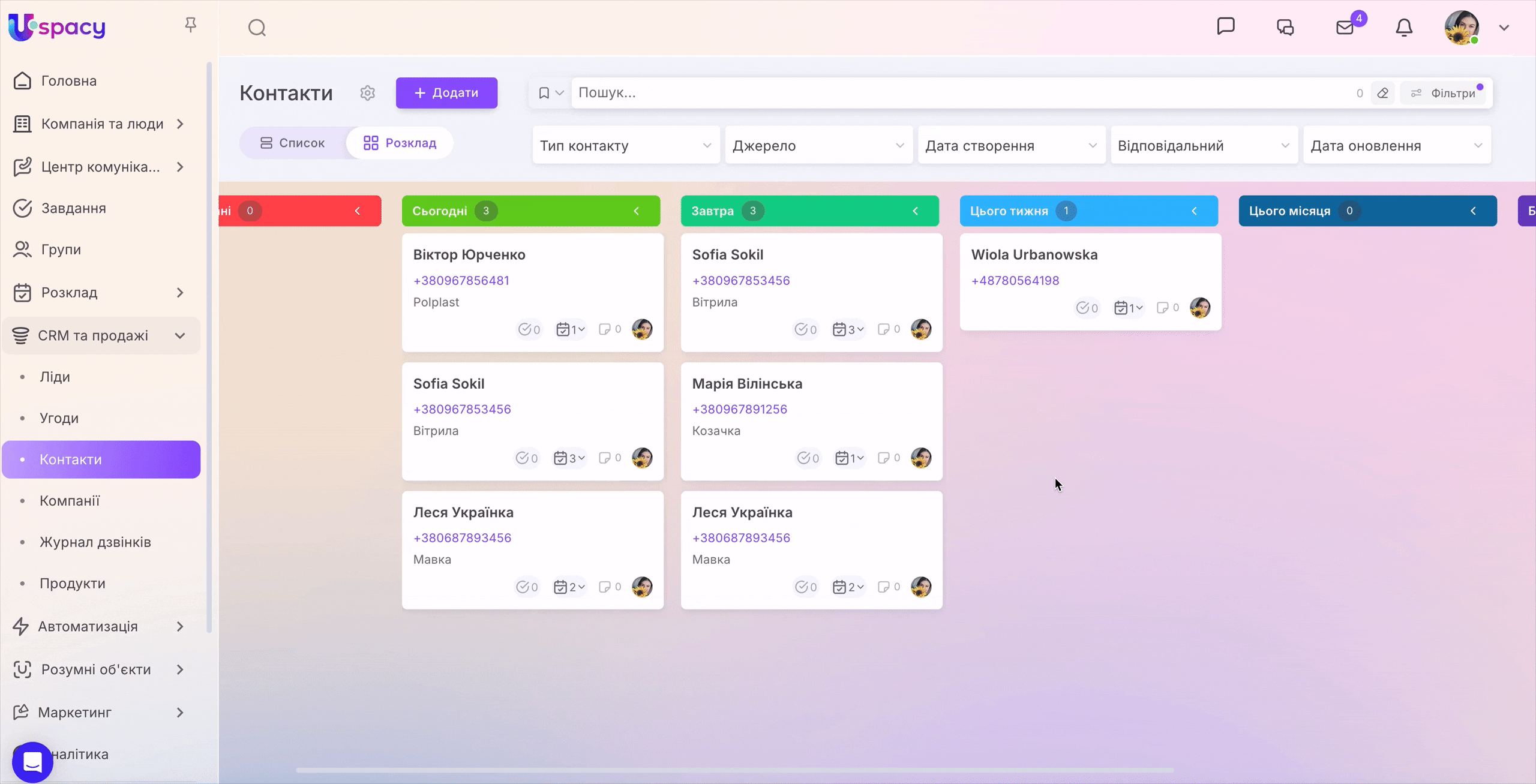Open Contacts settings gear icon
This screenshot has width=1536, height=784.
click(368, 93)
